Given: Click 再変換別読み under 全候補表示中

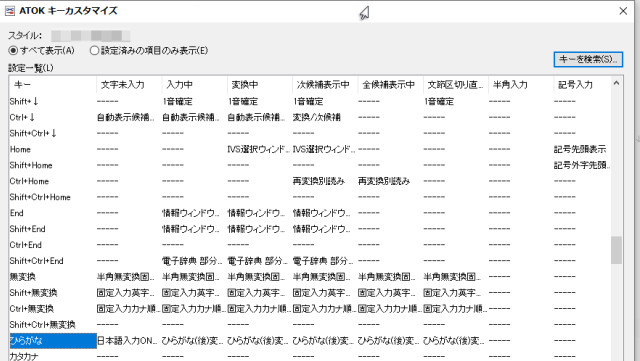Looking at the screenshot, I should [x=384, y=181].
